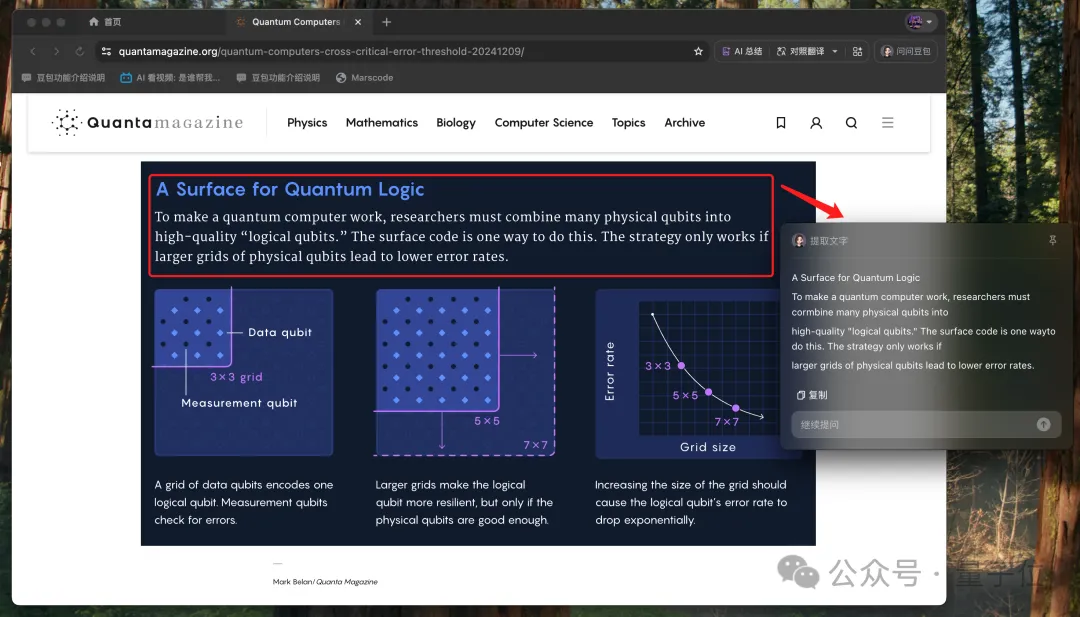This screenshot has width=1080, height=617.
Task: Expand the translate dropdown arrow
Action: coord(835,52)
